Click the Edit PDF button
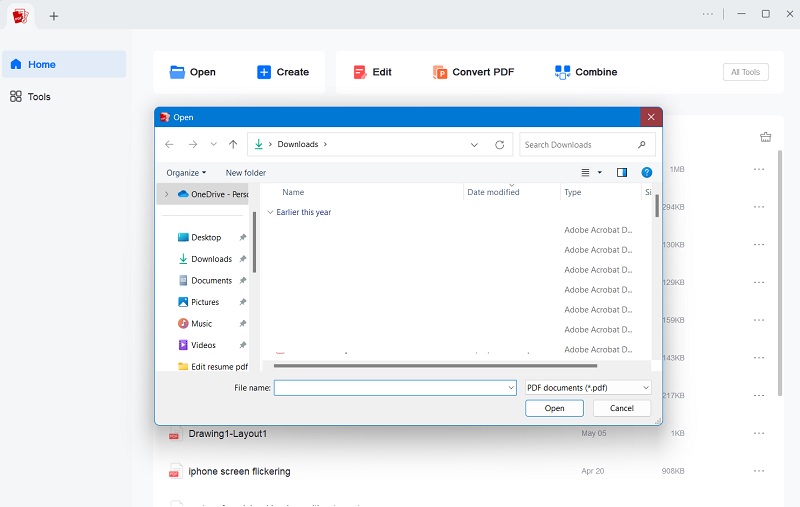This screenshot has width=800, height=507. click(x=372, y=72)
